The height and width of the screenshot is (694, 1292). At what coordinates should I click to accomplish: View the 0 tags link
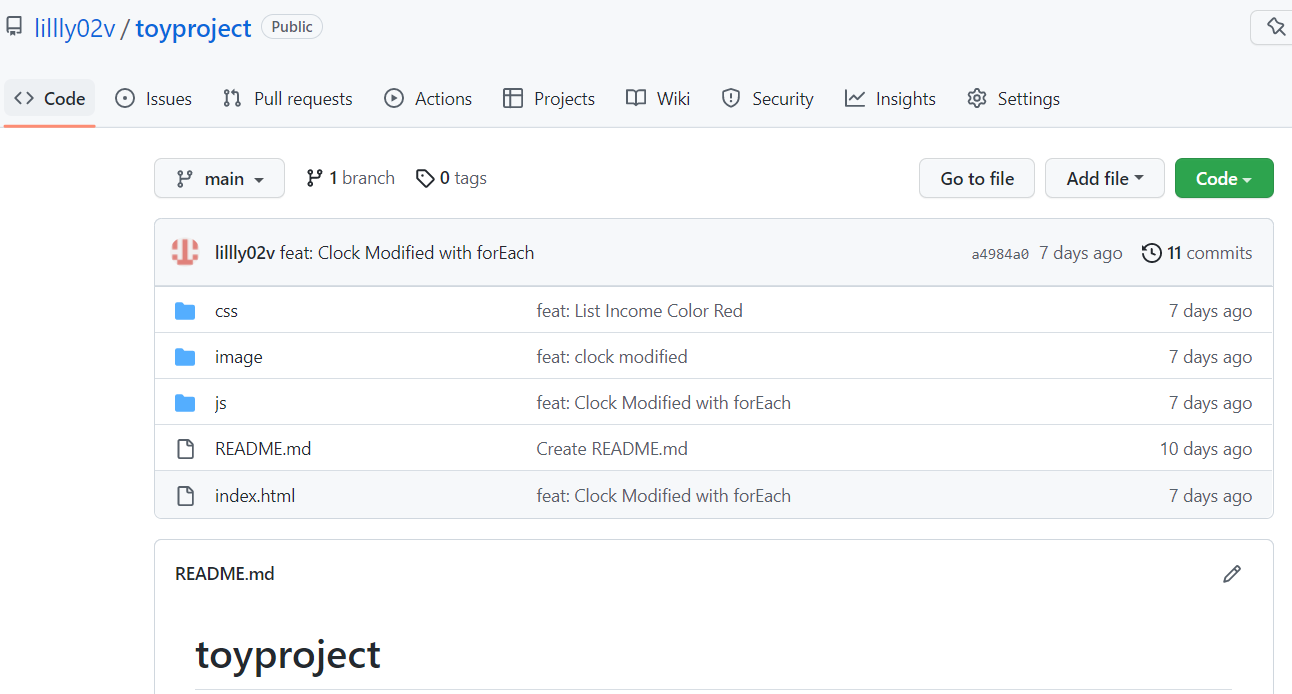[451, 178]
